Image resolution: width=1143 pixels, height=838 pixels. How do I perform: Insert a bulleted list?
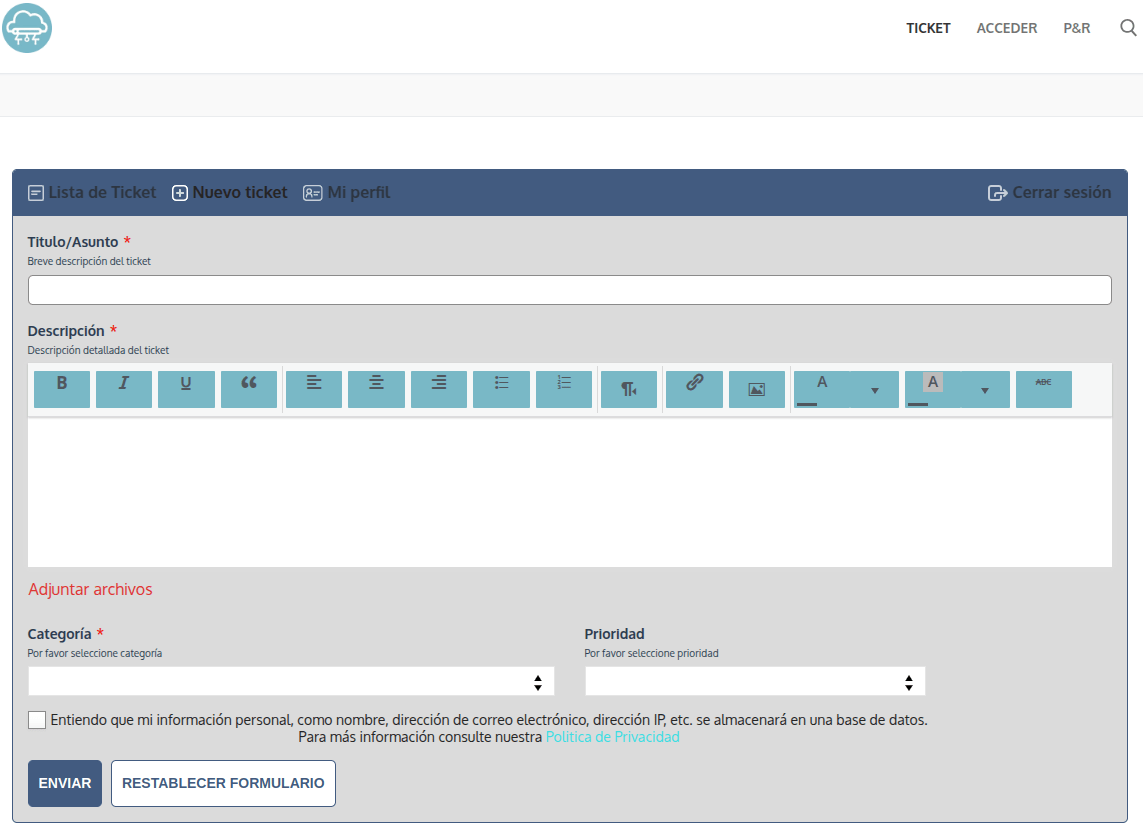pos(501,389)
